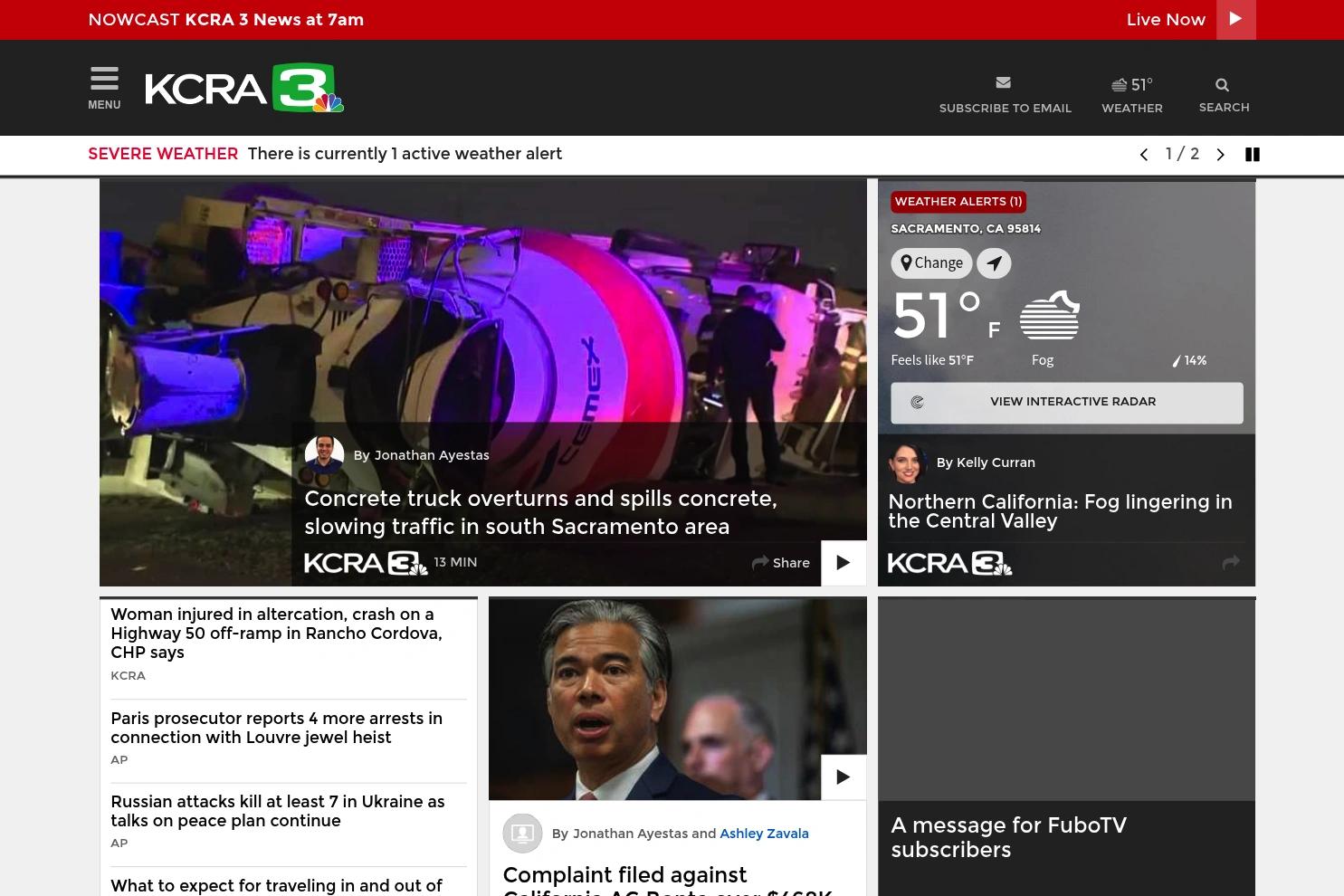Go to the KCRA 3 logo homepage
Image resolution: width=1344 pixels, height=896 pixels.
(x=244, y=88)
